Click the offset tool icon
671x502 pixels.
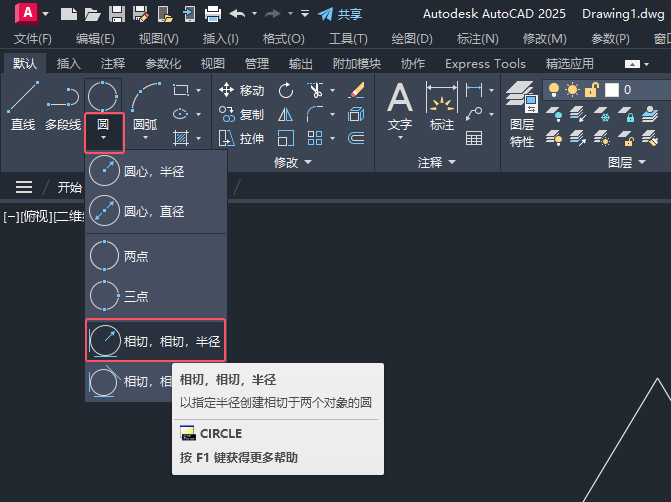point(356,138)
